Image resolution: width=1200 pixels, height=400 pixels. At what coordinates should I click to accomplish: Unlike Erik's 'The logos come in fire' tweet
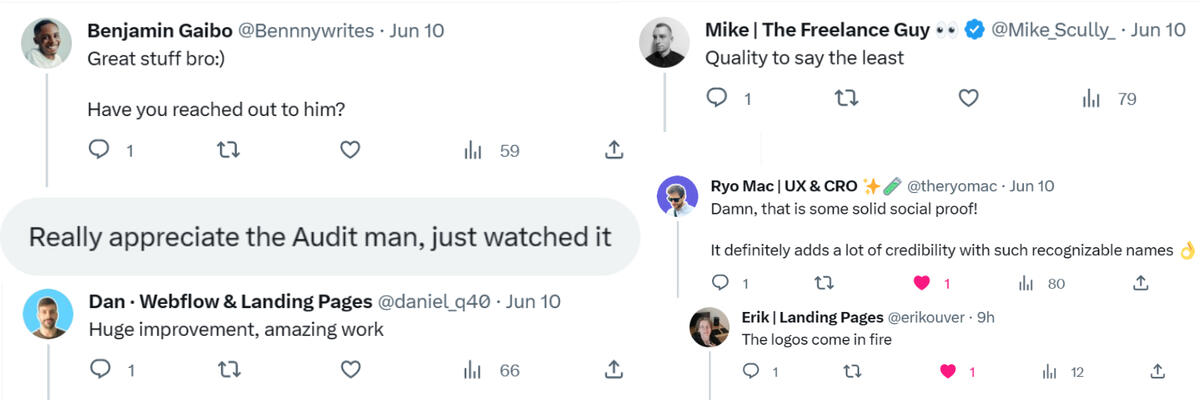click(x=947, y=371)
